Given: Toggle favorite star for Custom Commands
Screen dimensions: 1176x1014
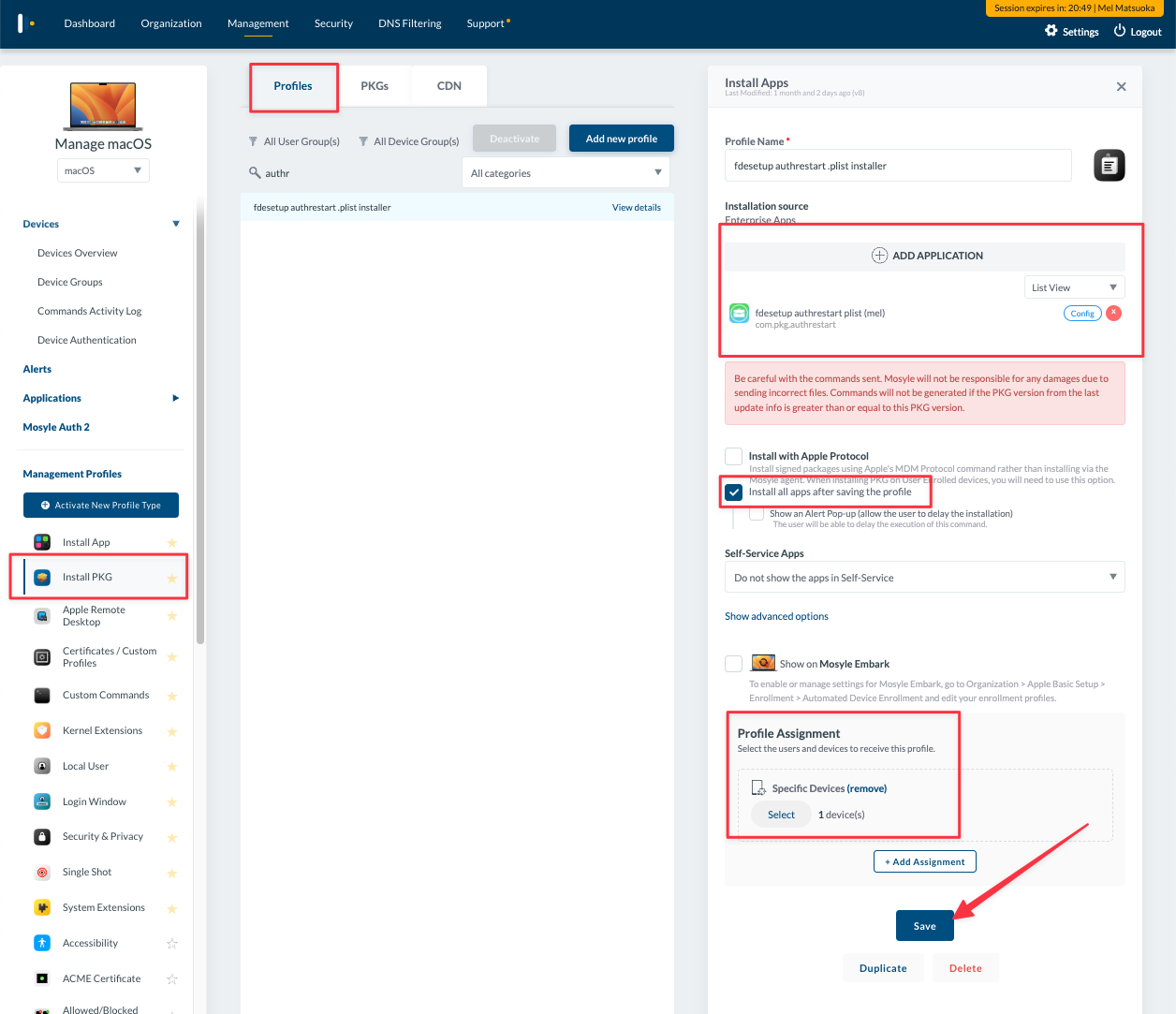Looking at the screenshot, I should pos(171,696).
